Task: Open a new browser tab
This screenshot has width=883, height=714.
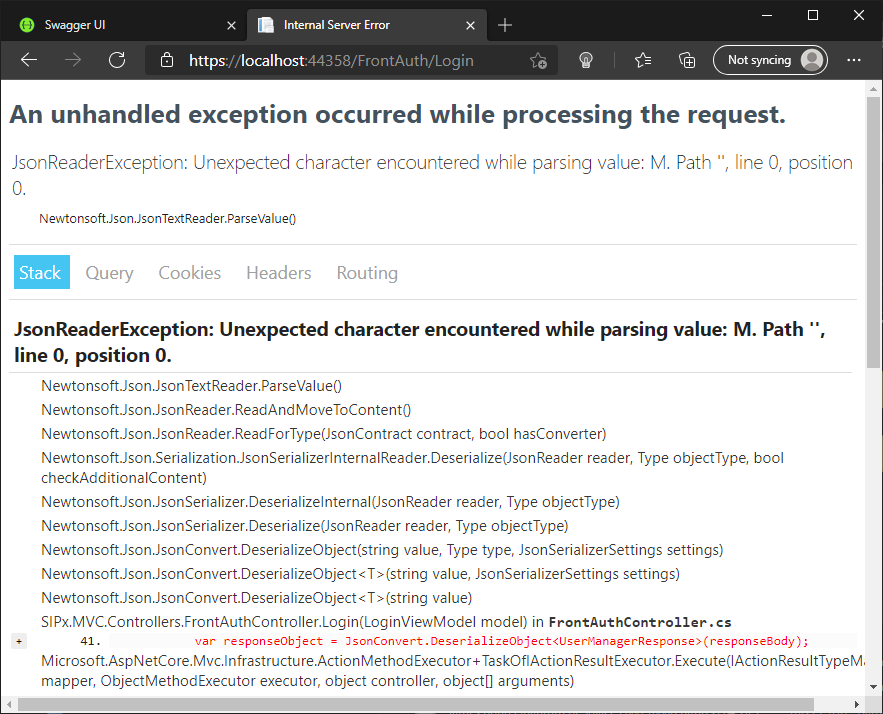Action: (x=505, y=25)
